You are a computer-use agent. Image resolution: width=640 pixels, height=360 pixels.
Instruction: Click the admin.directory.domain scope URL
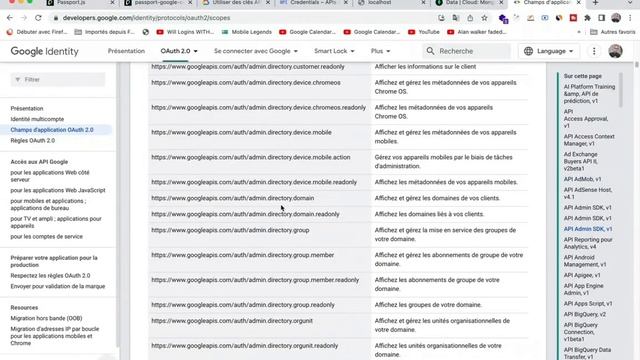click(x=233, y=198)
